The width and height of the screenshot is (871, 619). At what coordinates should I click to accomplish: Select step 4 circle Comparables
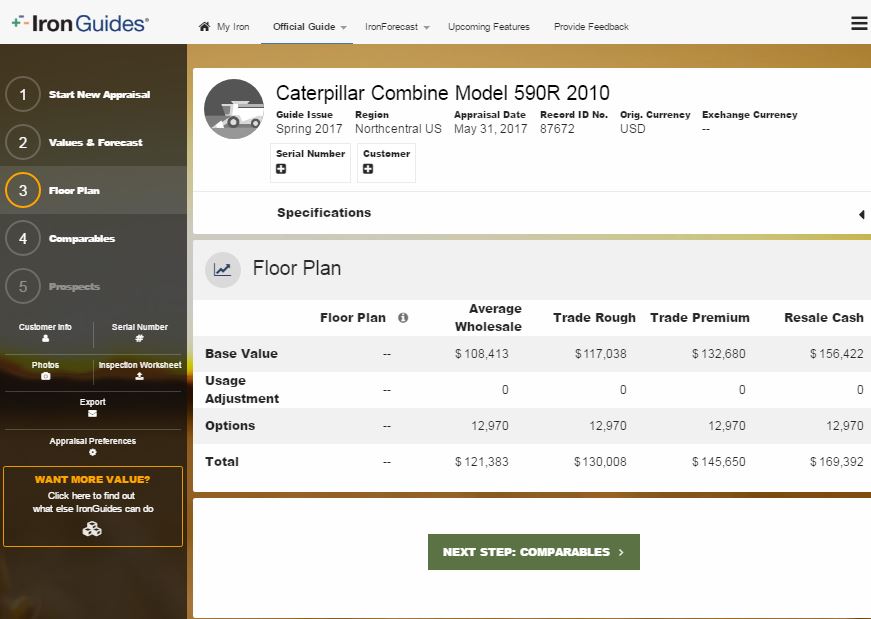coord(23,238)
